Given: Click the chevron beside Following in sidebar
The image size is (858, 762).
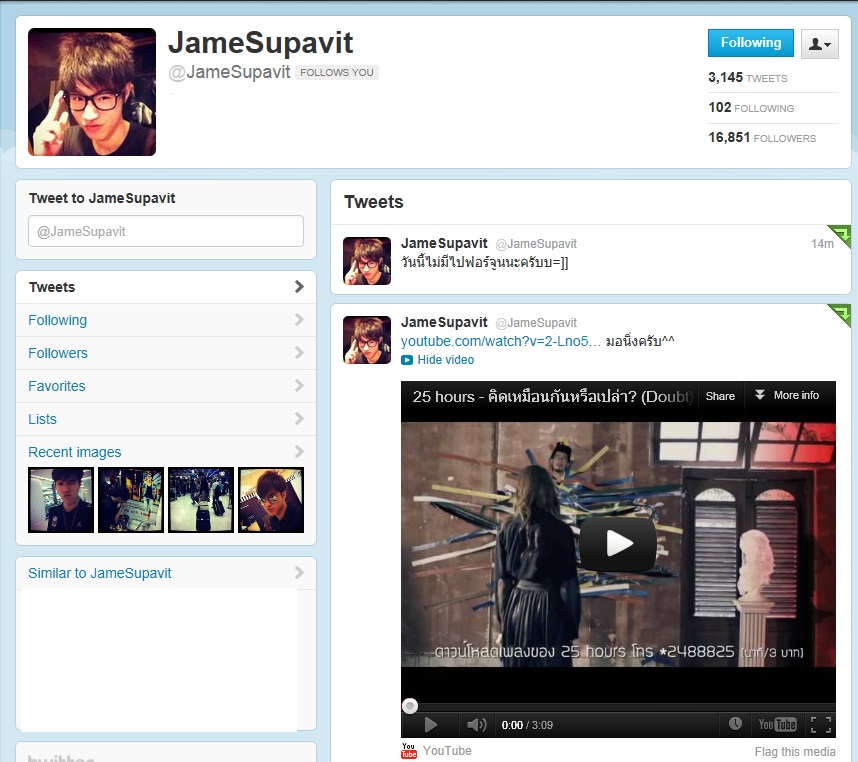Looking at the screenshot, I should coord(299,319).
